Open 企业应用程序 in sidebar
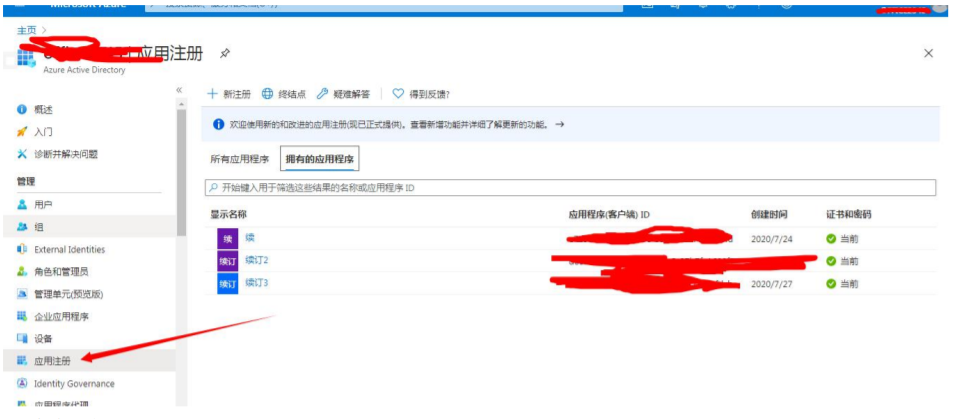The image size is (964, 419). pos(61,316)
